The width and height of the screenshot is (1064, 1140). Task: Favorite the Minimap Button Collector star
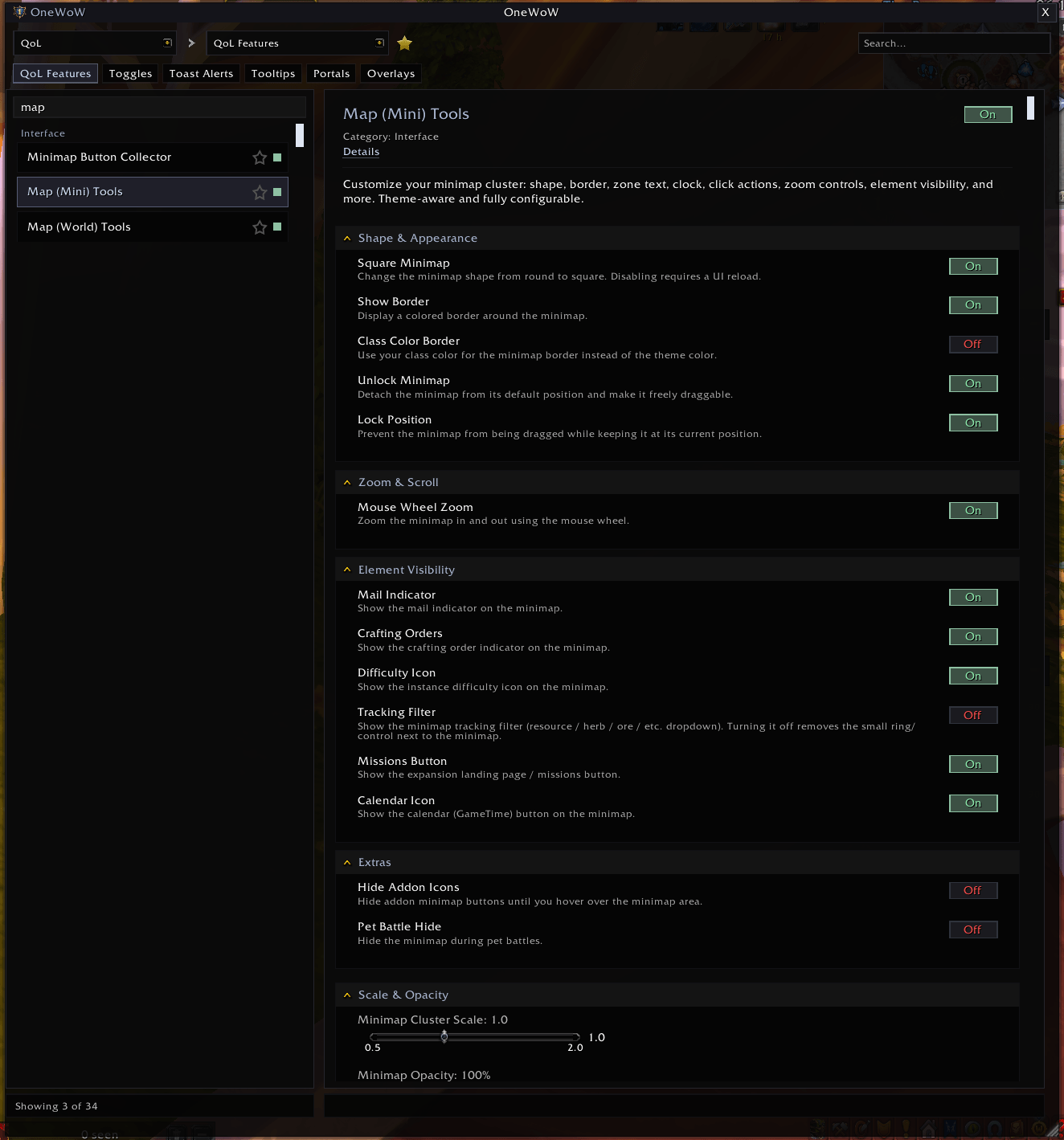coord(260,157)
